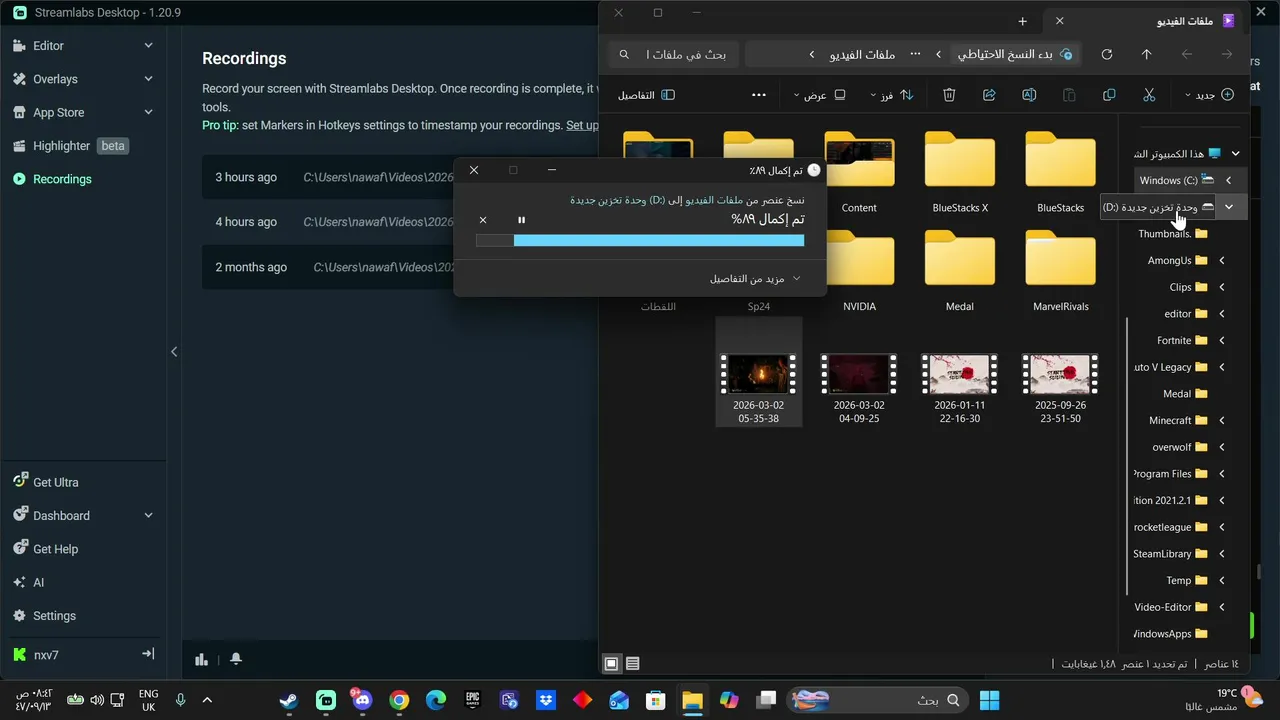Click the Rename icon in Explorer toolbar
Screen dimensions: 1280x720
[x=1029, y=95]
